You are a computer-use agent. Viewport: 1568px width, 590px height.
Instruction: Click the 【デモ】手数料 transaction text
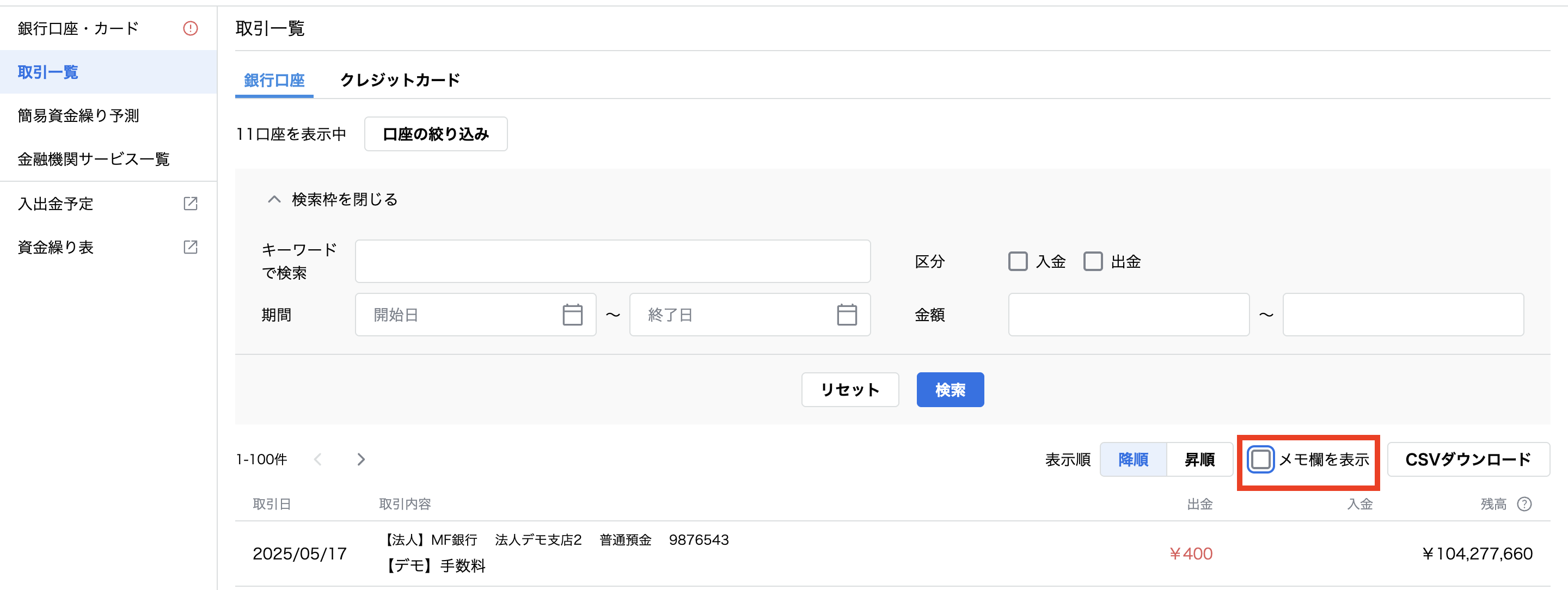pyautogui.click(x=433, y=566)
